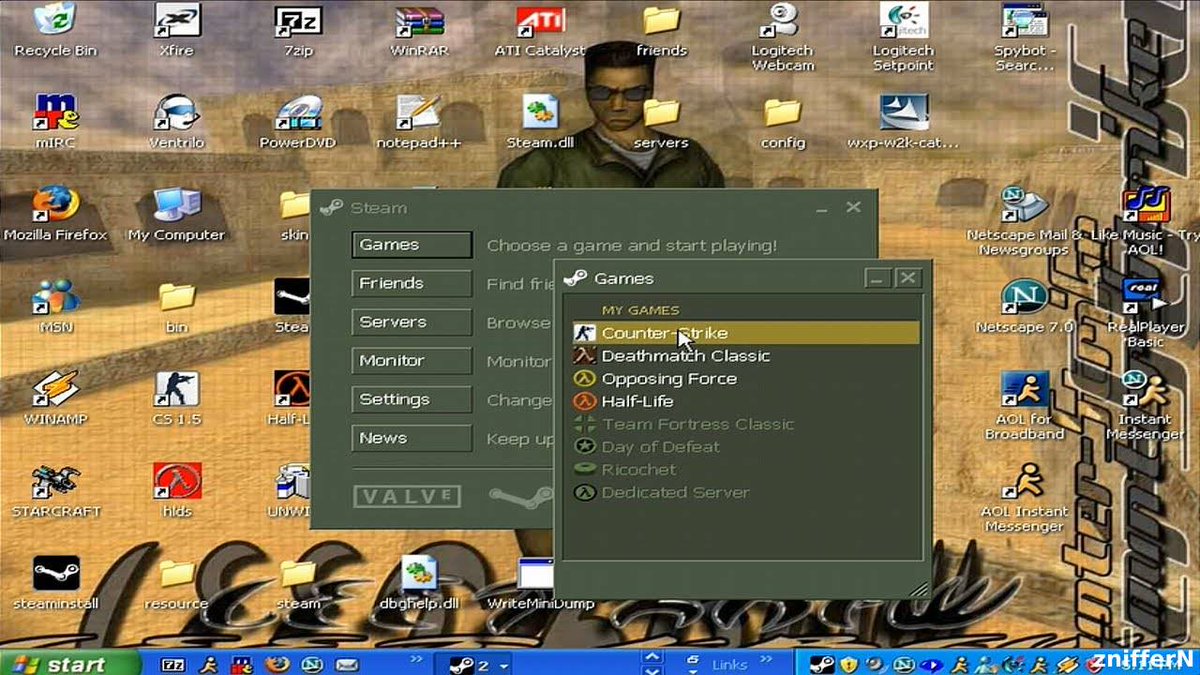Screen dimensions: 1200x675
Task: Select the AOL Instant Messenger desktop icon
Action: click(x=1024, y=497)
